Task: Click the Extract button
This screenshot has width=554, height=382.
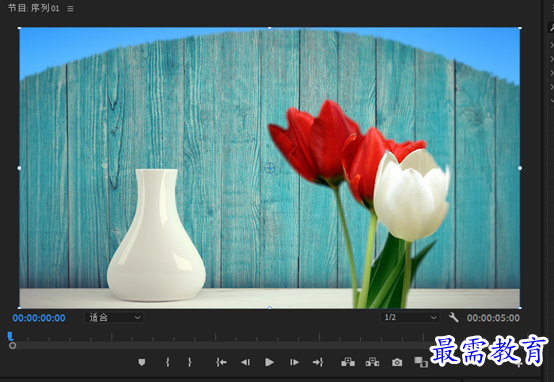Action: [372, 362]
